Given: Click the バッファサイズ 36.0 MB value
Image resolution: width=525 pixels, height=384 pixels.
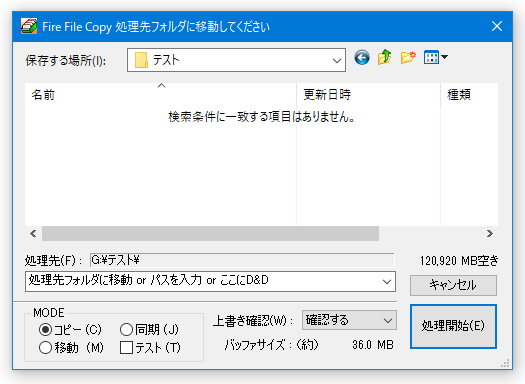Looking at the screenshot, I should (373, 345).
